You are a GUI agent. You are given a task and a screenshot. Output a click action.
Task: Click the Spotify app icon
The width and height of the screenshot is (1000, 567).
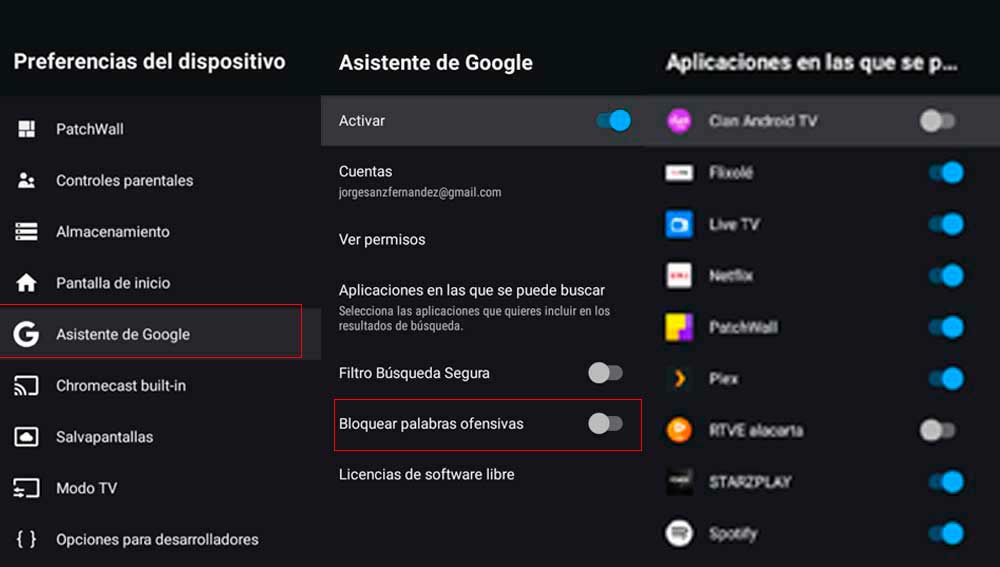(679, 533)
